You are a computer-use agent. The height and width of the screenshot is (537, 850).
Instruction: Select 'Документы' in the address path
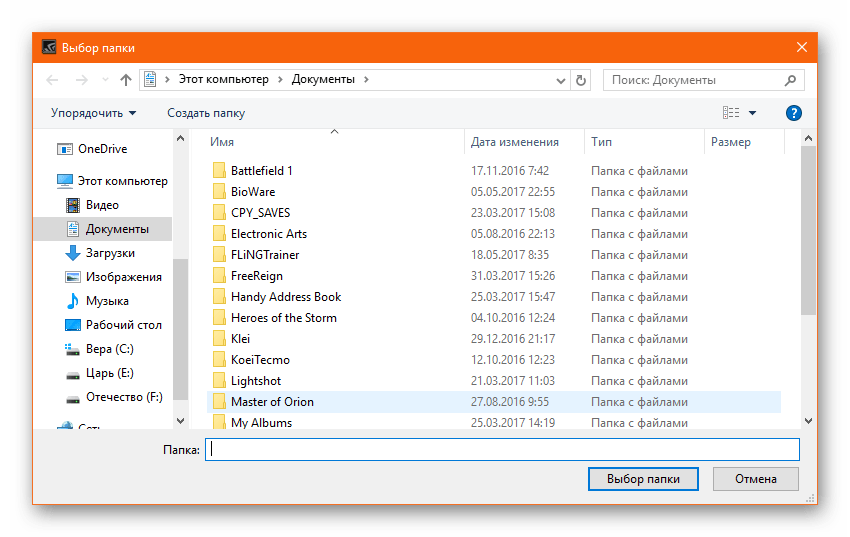pos(323,79)
